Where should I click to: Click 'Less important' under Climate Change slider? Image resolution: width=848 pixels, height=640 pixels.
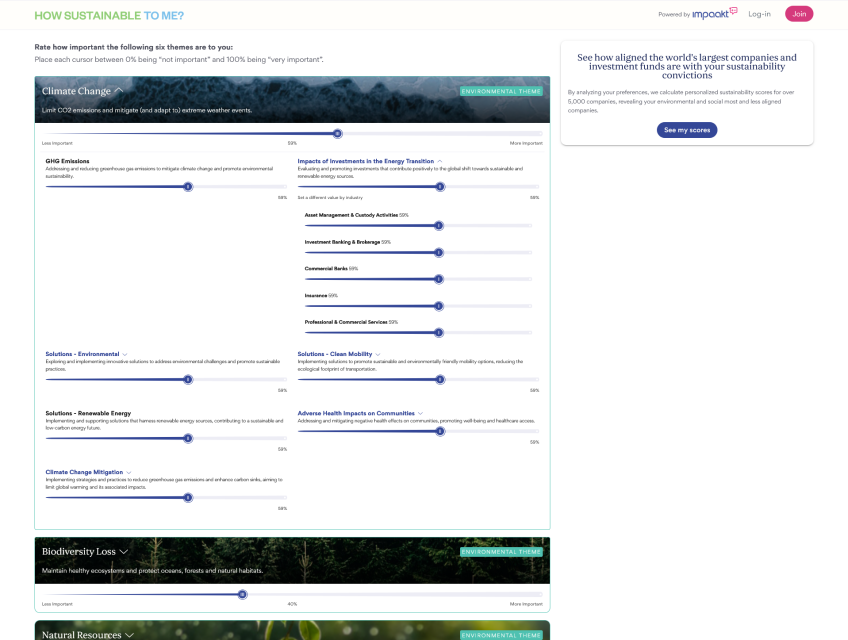click(x=57, y=143)
